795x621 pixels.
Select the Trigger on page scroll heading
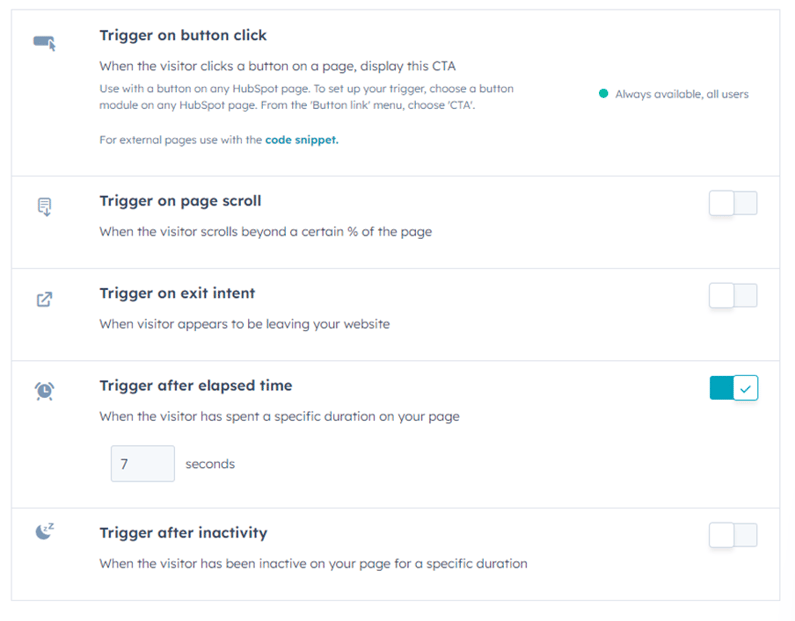tap(180, 201)
